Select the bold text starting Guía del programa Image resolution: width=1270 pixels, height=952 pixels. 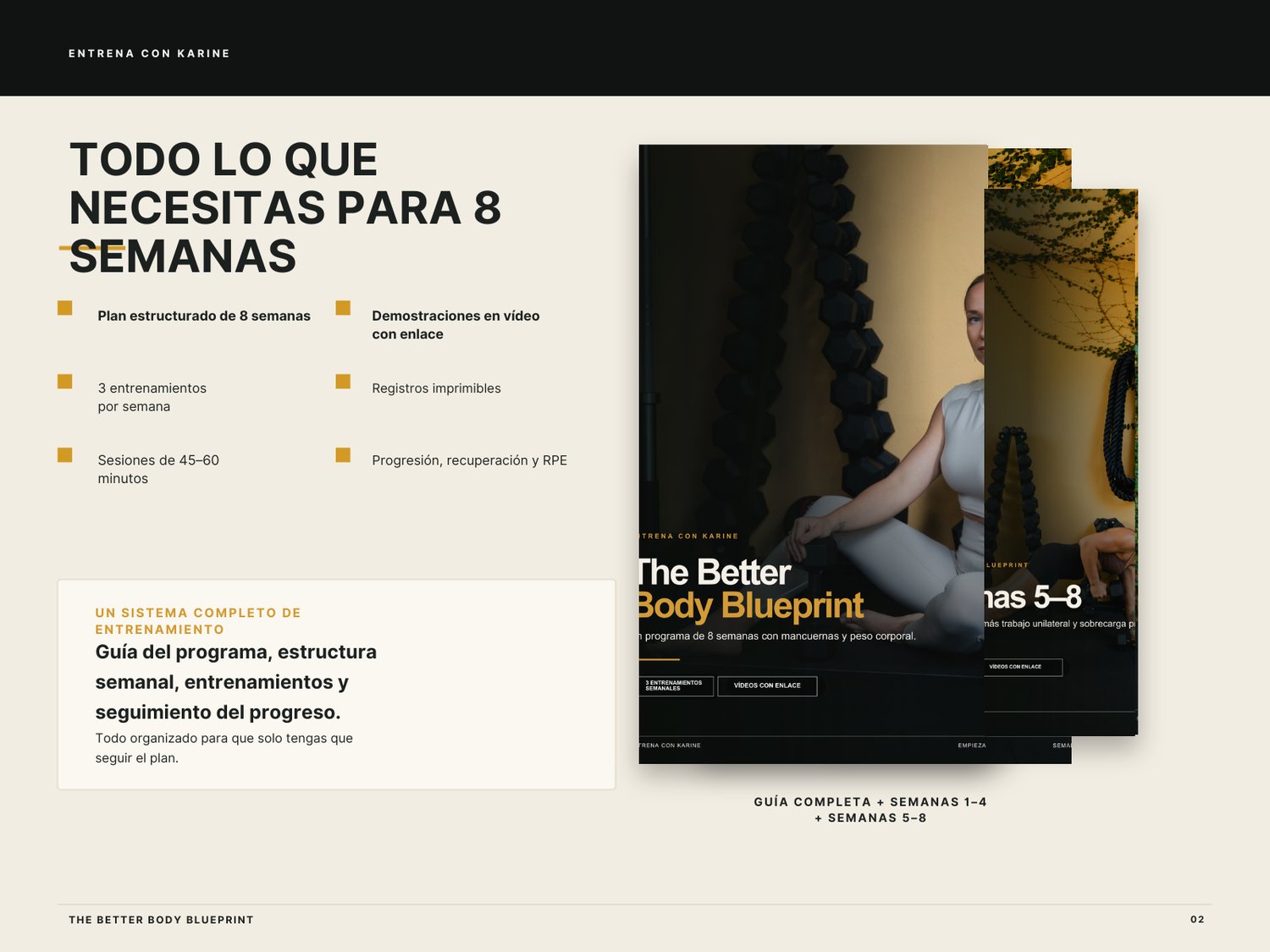coord(235,682)
